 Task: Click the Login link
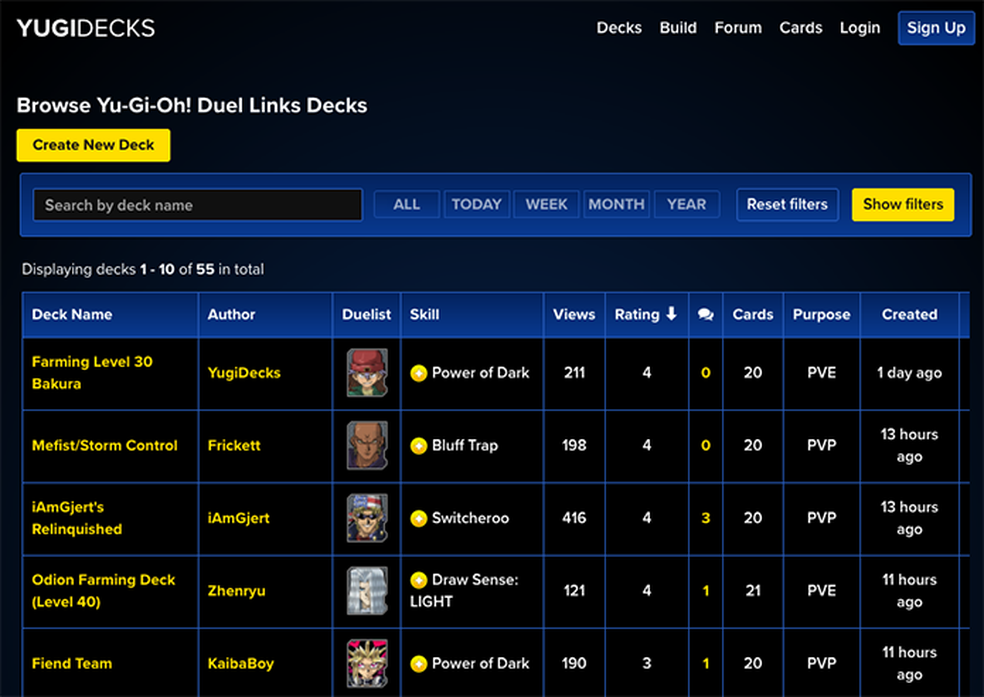(860, 28)
